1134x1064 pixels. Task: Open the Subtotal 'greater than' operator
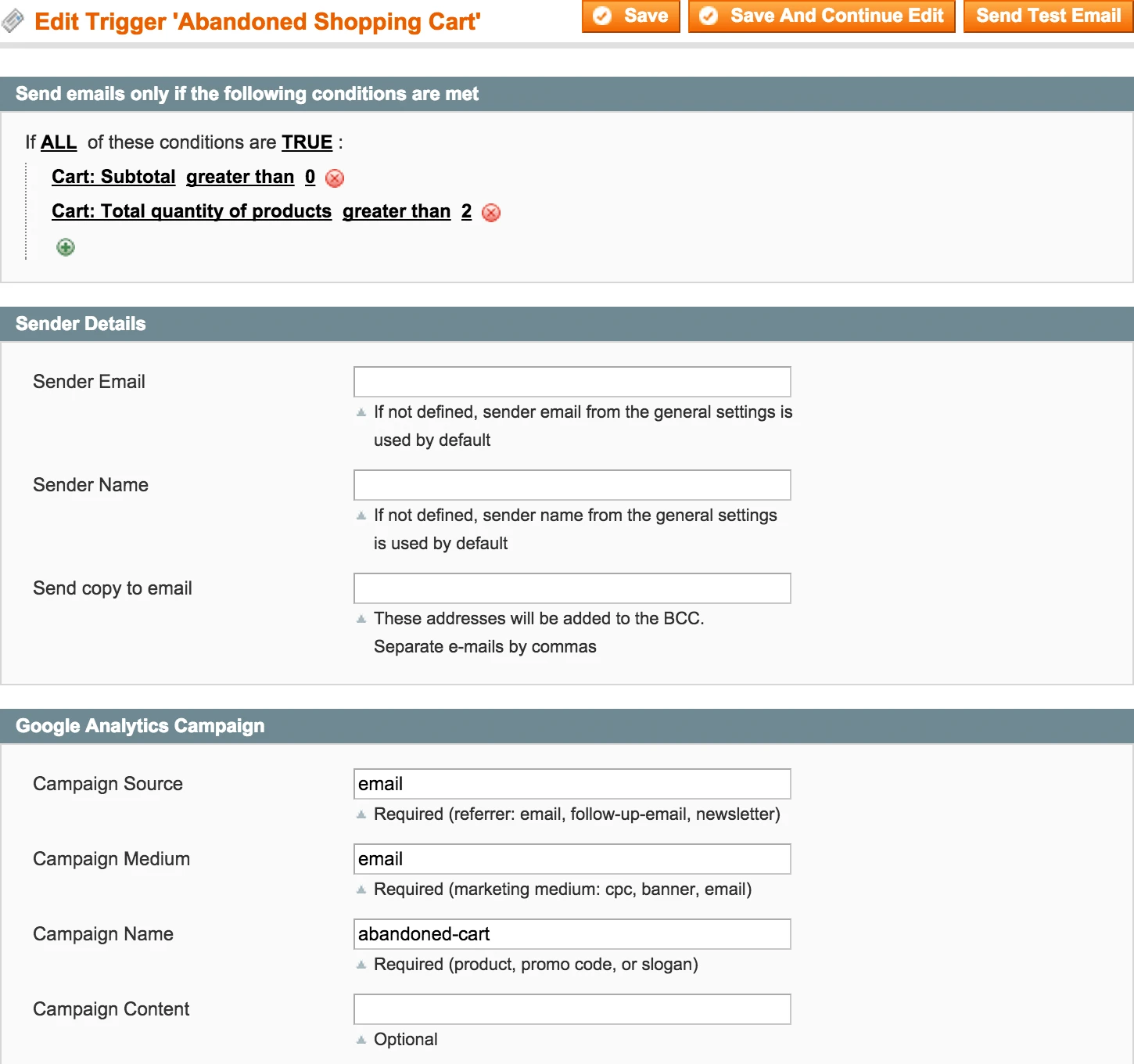click(x=240, y=177)
